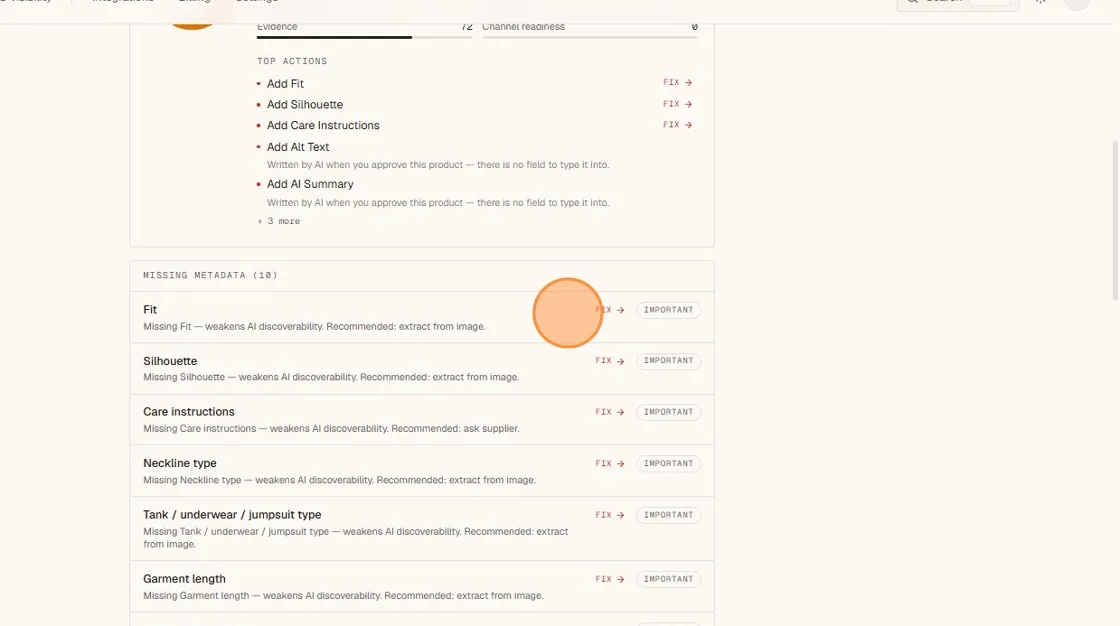Select the 'Care instructions' metadata title
The image size is (1120, 626).
click(x=189, y=412)
